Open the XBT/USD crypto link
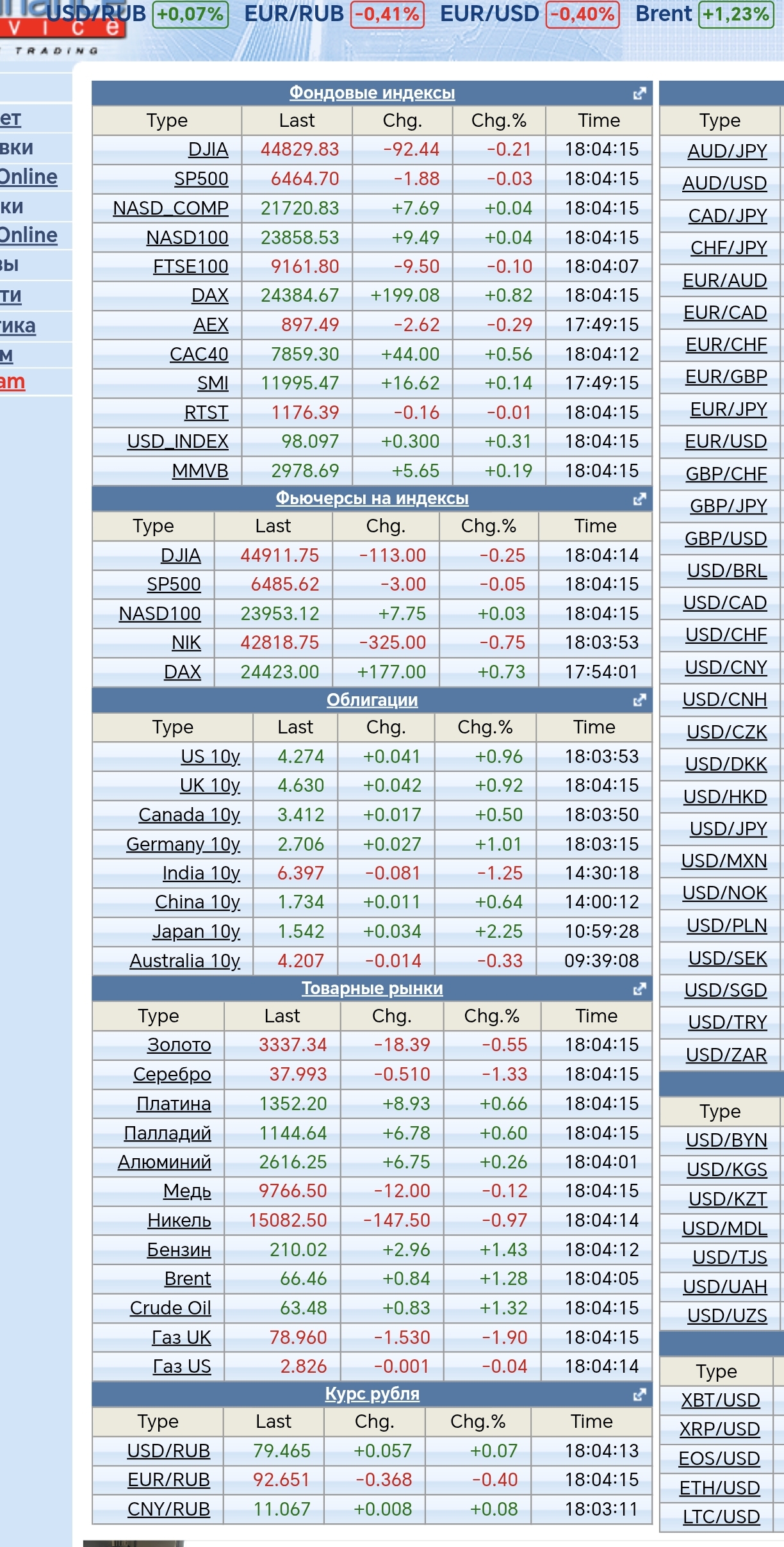The width and height of the screenshot is (784, 1547). (720, 1400)
